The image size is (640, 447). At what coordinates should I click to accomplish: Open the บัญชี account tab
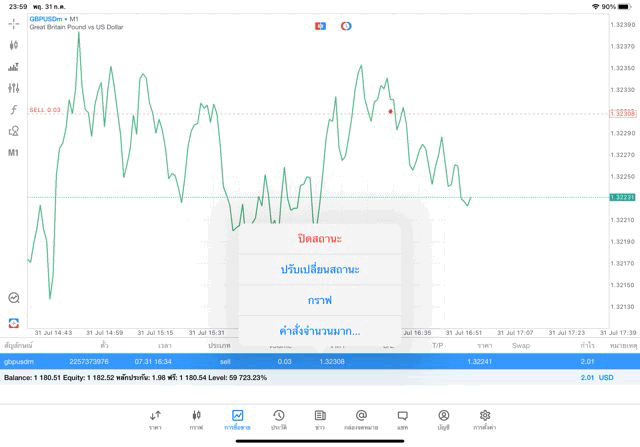pyautogui.click(x=443, y=419)
